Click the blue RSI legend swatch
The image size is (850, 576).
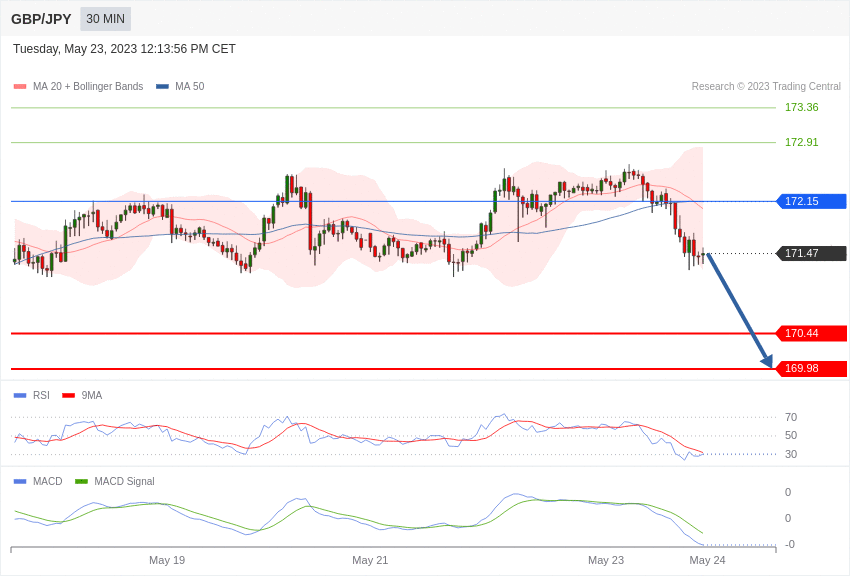tap(20, 396)
